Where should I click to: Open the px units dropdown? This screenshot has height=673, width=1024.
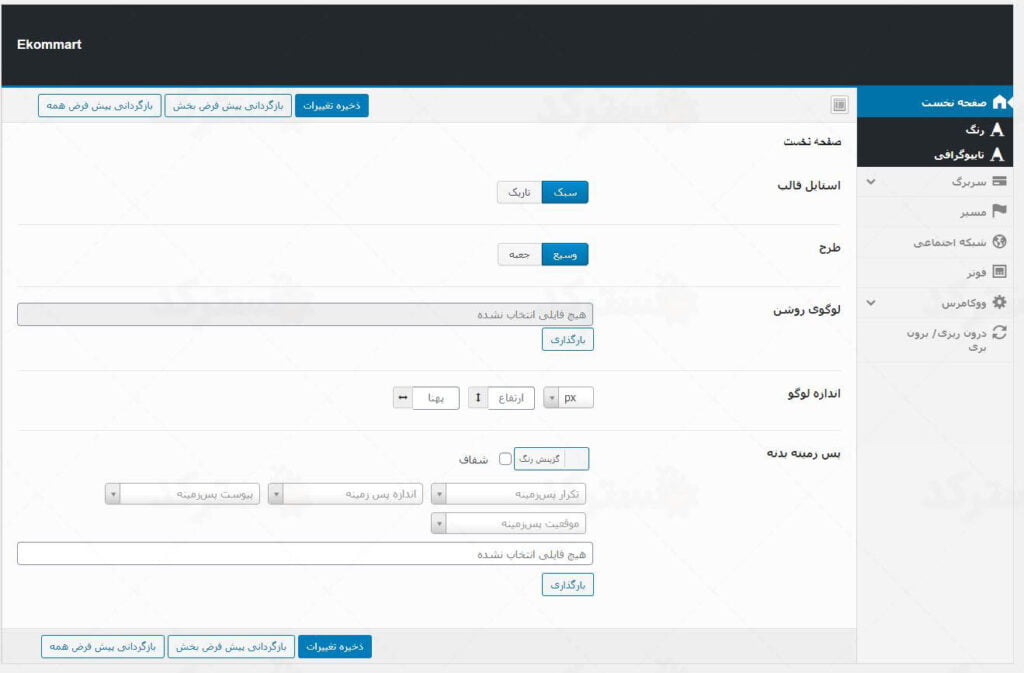568,398
